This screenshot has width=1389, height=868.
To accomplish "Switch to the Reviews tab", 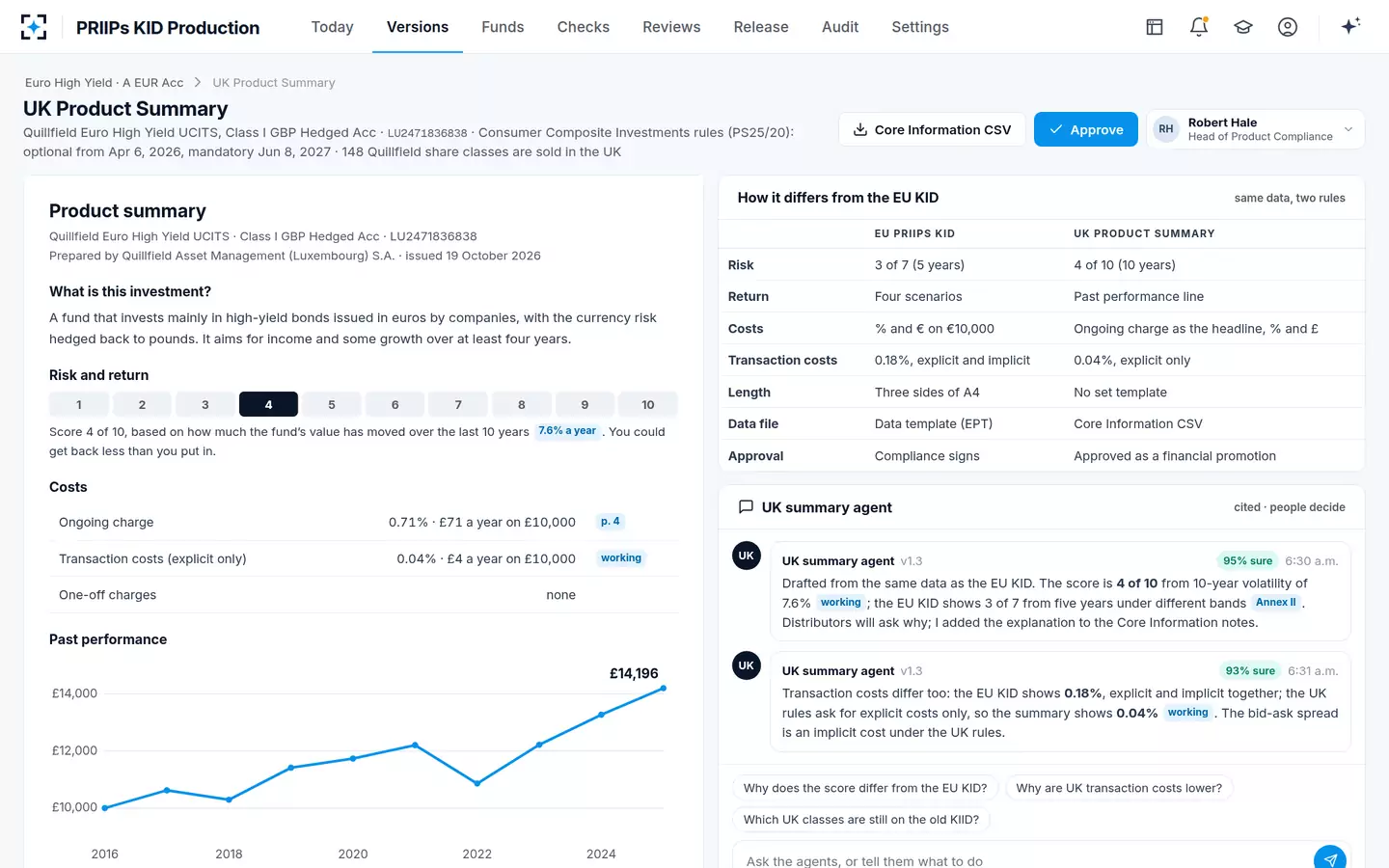I will click(671, 27).
